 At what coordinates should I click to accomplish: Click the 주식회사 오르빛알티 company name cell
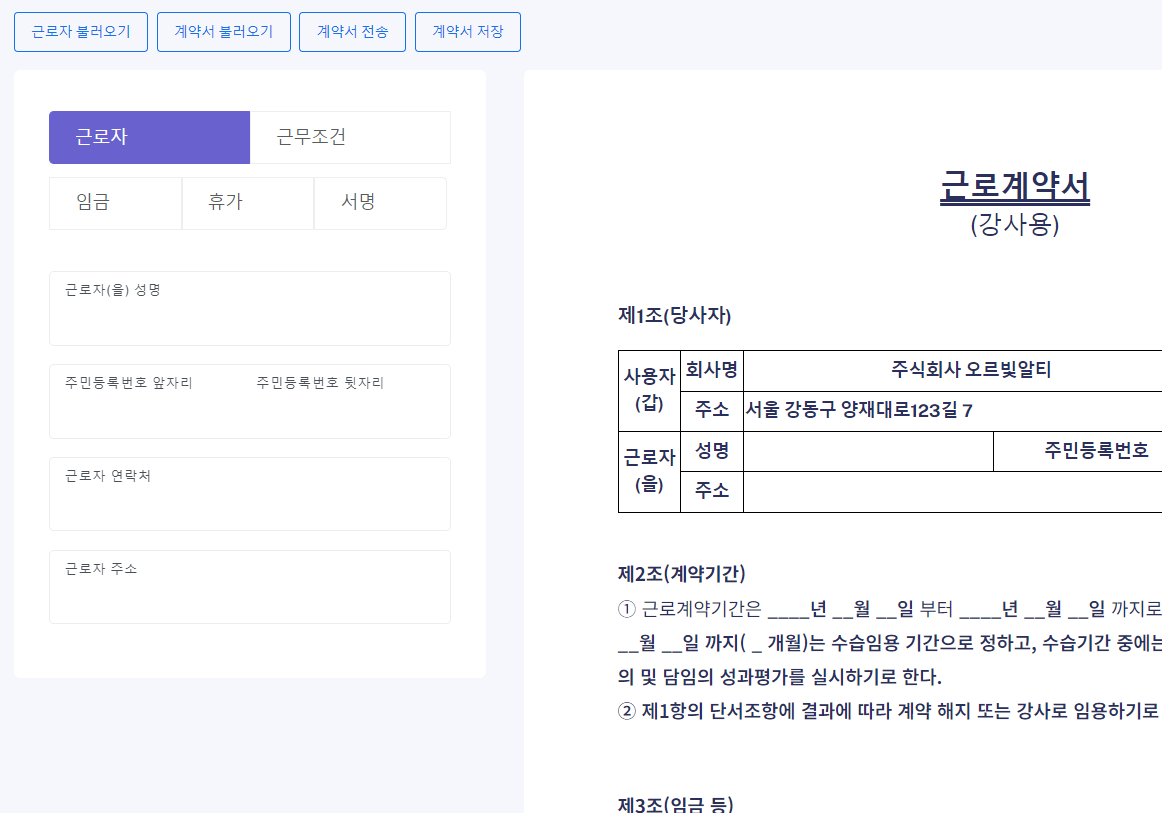point(971,370)
